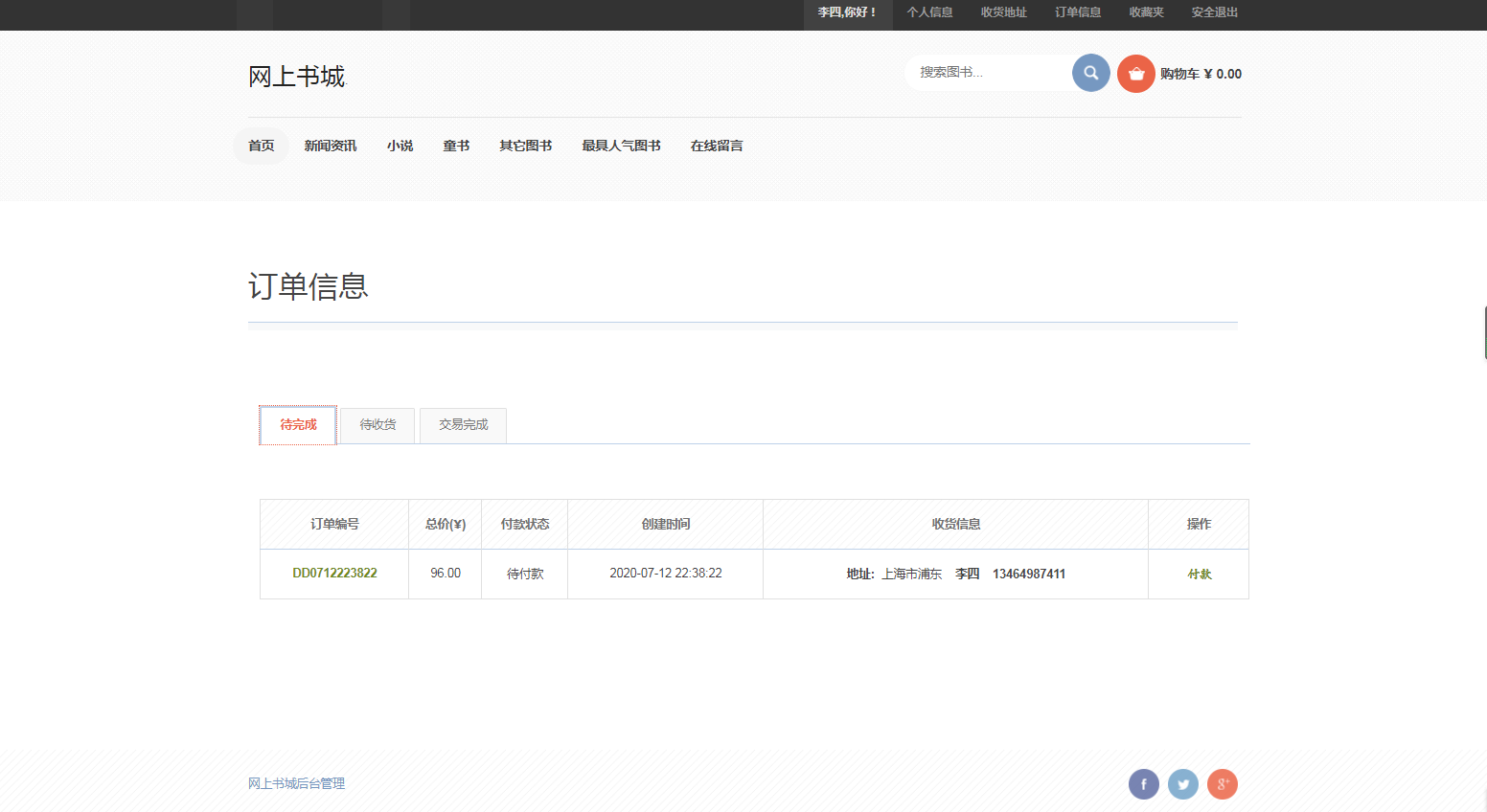
Task: Open the Facebook icon in footer
Action: (x=1144, y=784)
